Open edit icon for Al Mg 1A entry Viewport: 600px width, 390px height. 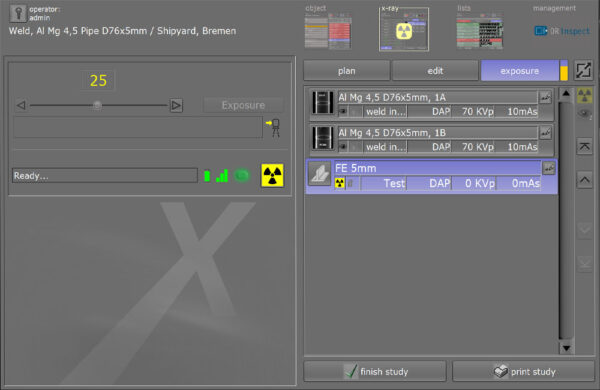tap(545, 98)
